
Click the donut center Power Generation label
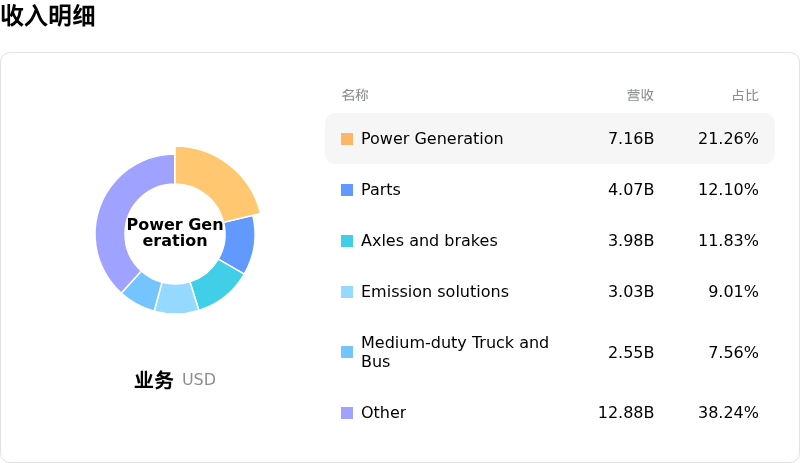175,232
